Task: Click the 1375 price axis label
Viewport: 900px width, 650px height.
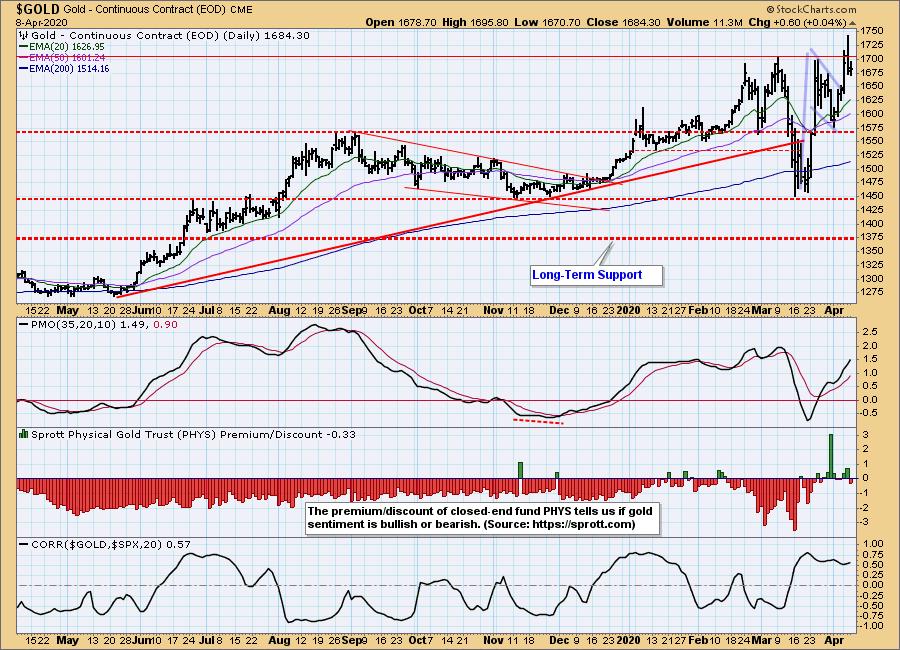Action: (x=872, y=237)
